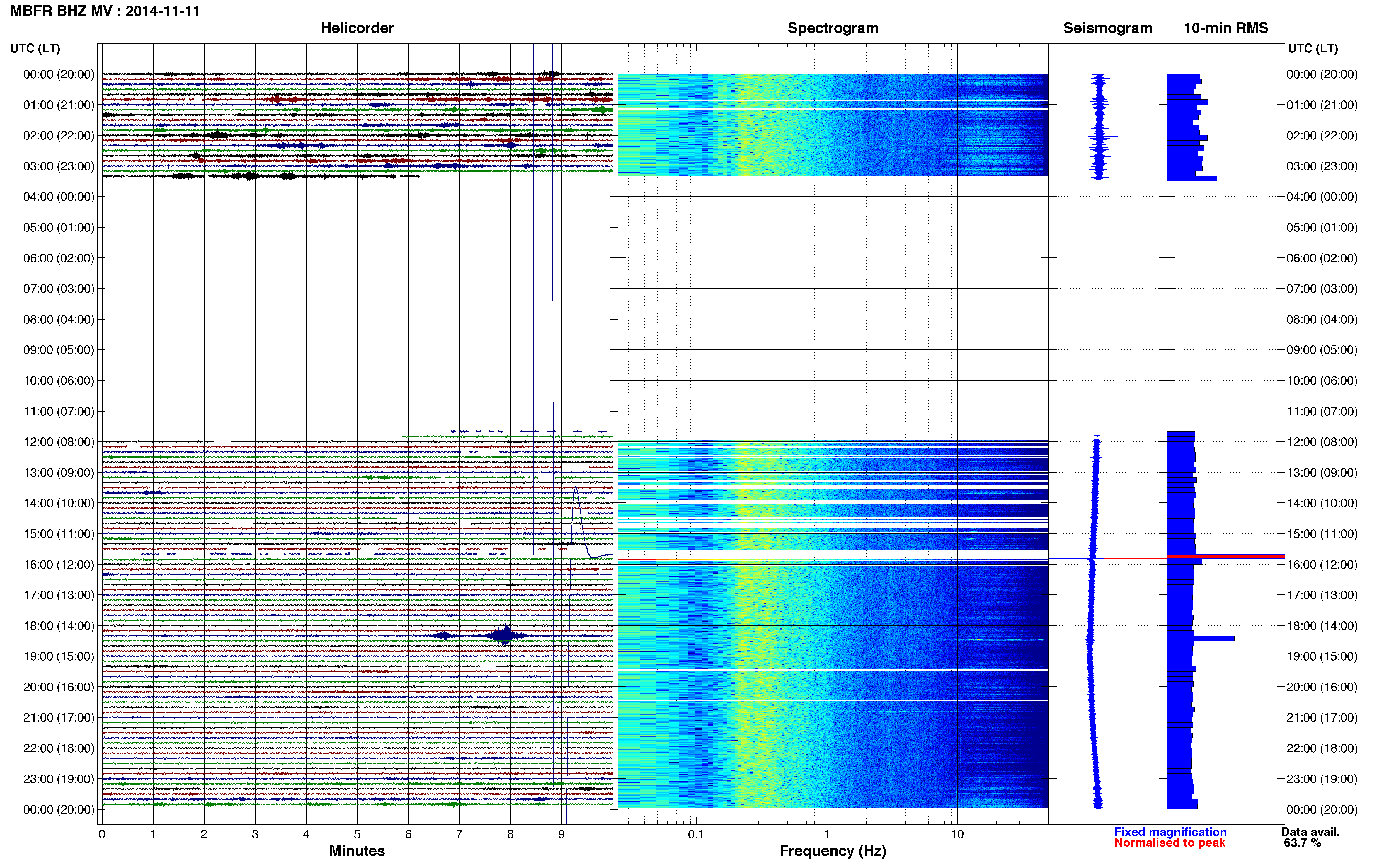The image size is (1389, 868).
Task: Select the Helicorder panel heading
Action: [357, 28]
